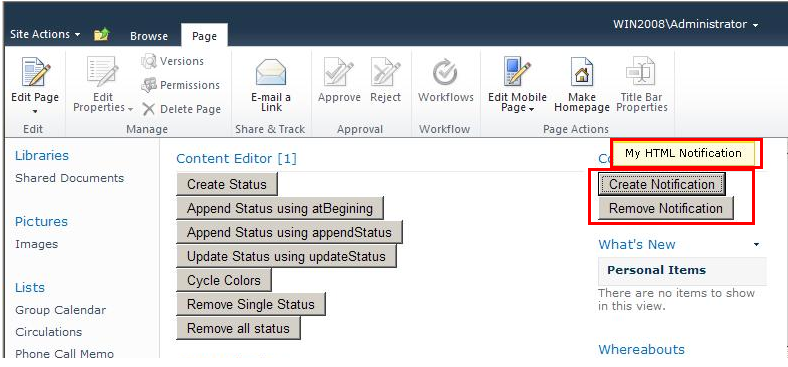Open Edit Properties icon in ribbon
This screenshot has width=788, height=367.
[103, 72]
